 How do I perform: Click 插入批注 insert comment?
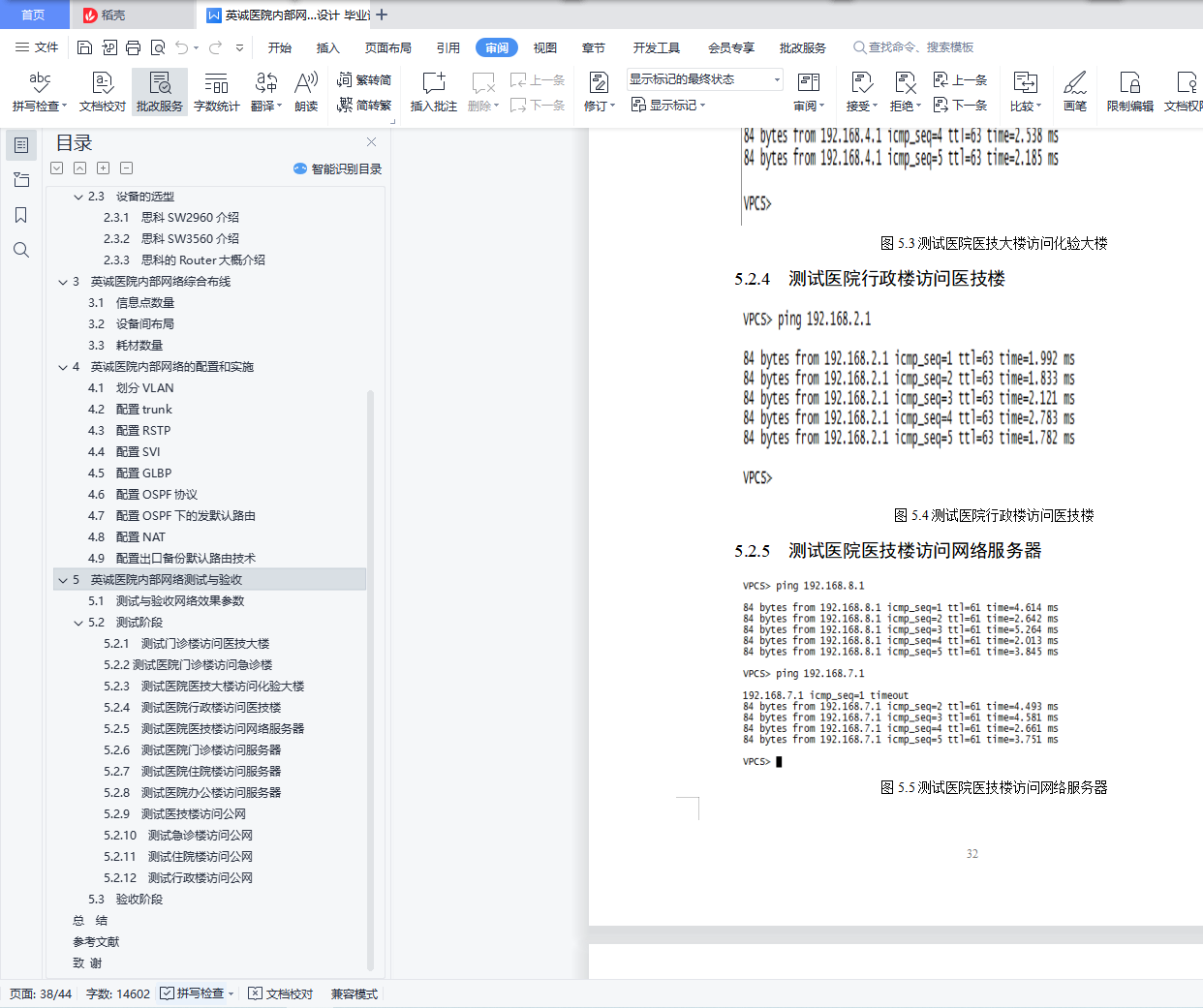tap(434, 92)
